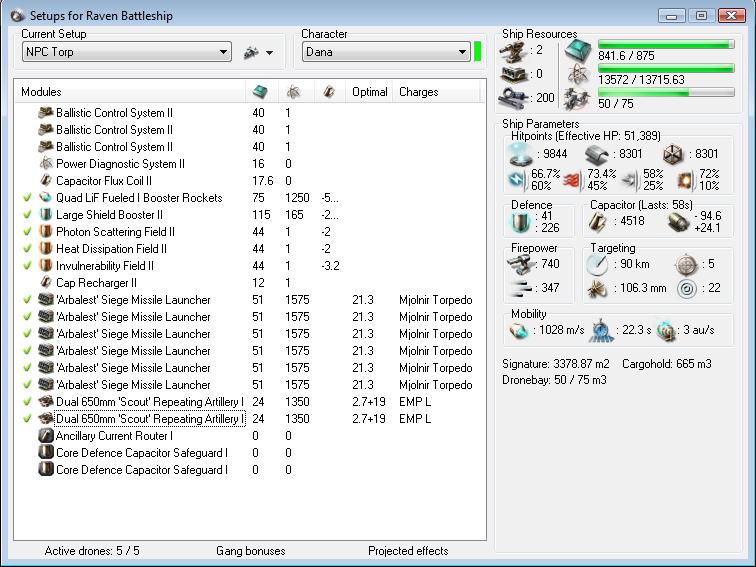Click the Firepower icon showing 740
This screenshot has height=567, width=756.
(521, 264)
